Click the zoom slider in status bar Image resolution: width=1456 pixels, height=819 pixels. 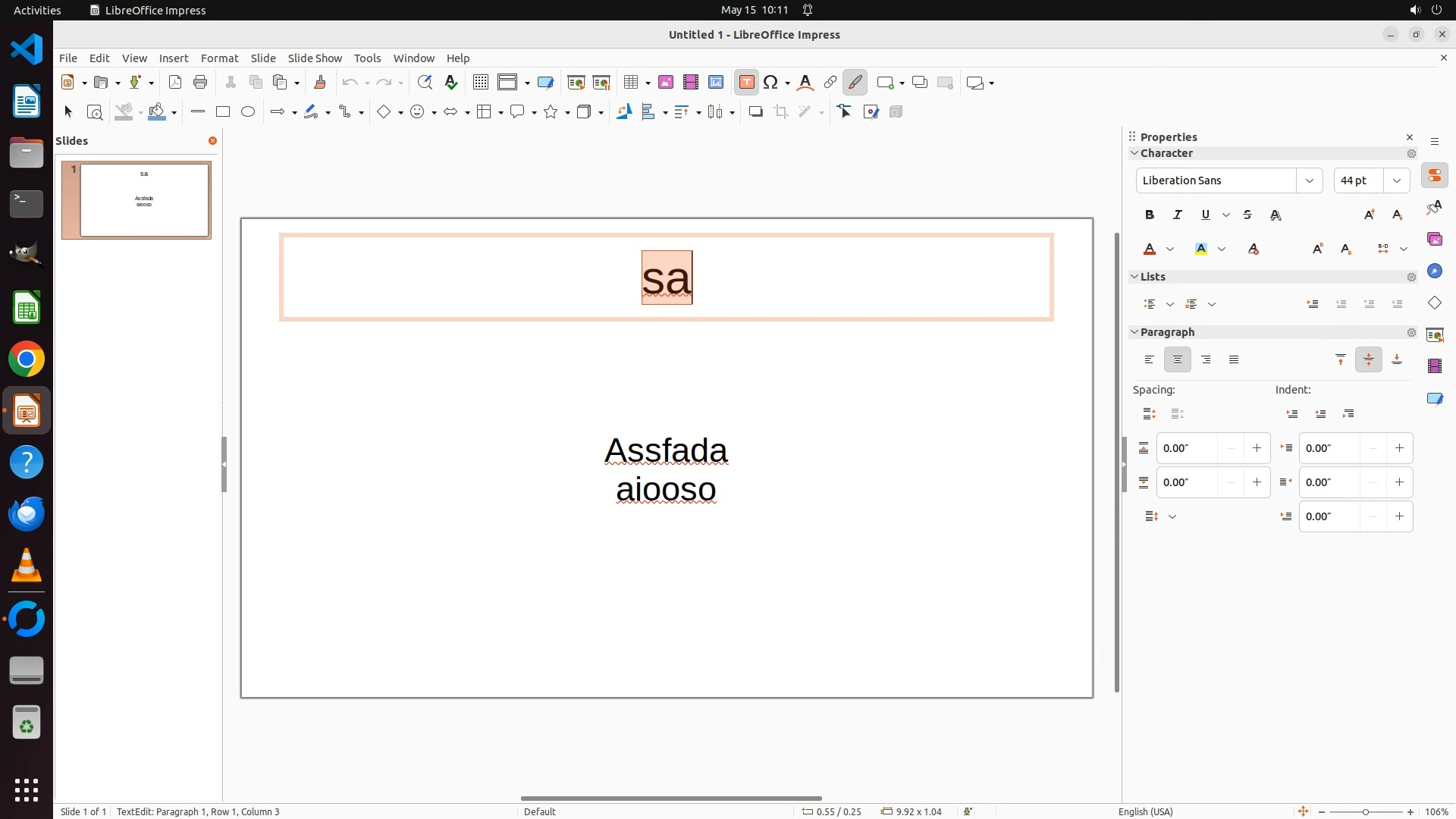point(1365,811)
